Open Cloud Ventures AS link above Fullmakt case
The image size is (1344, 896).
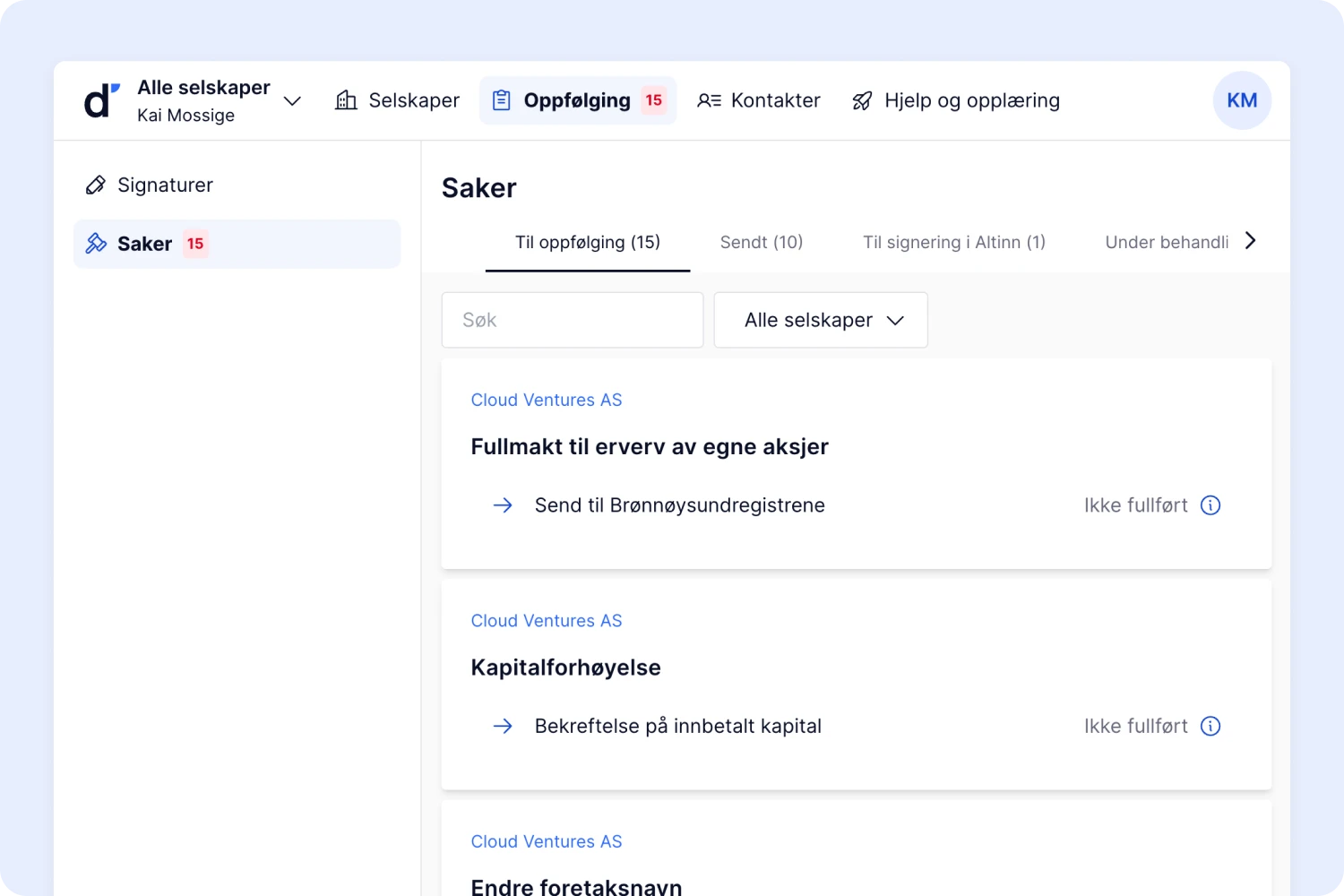click(x=547, y=400)
